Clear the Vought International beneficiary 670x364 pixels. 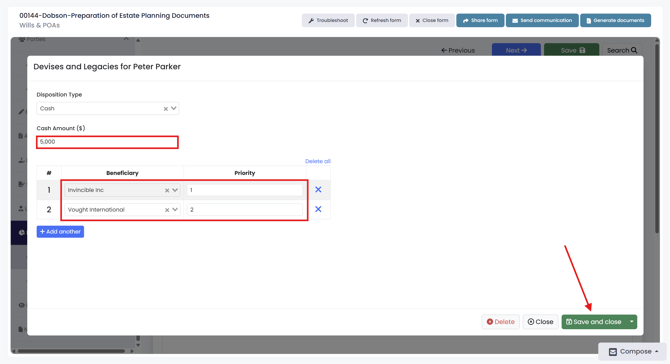pyautogui.click(x=167, y=210)
